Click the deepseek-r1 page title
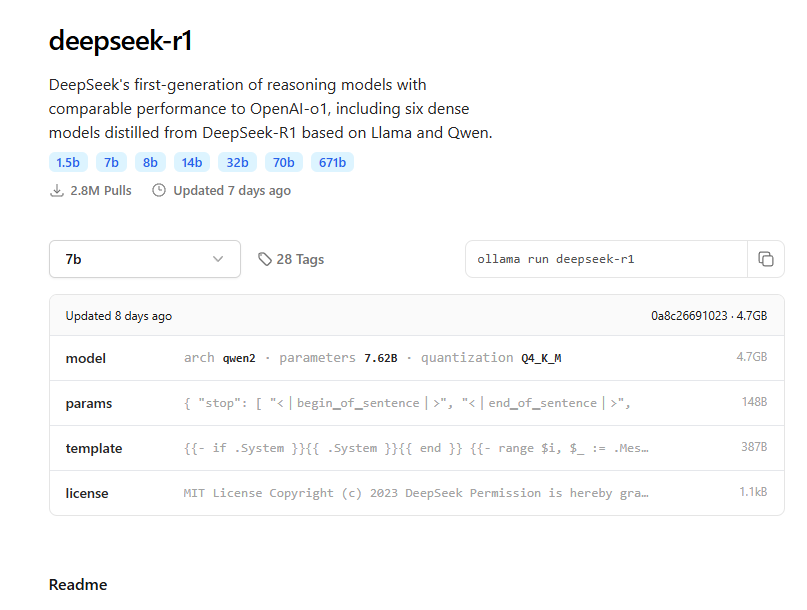 click(123, 41)
